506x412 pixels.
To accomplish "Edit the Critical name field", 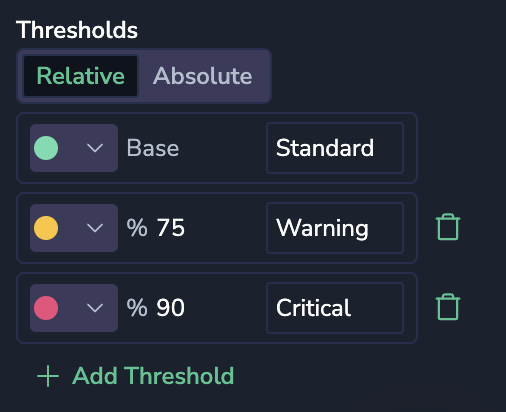I will click(x=335, y=308).
